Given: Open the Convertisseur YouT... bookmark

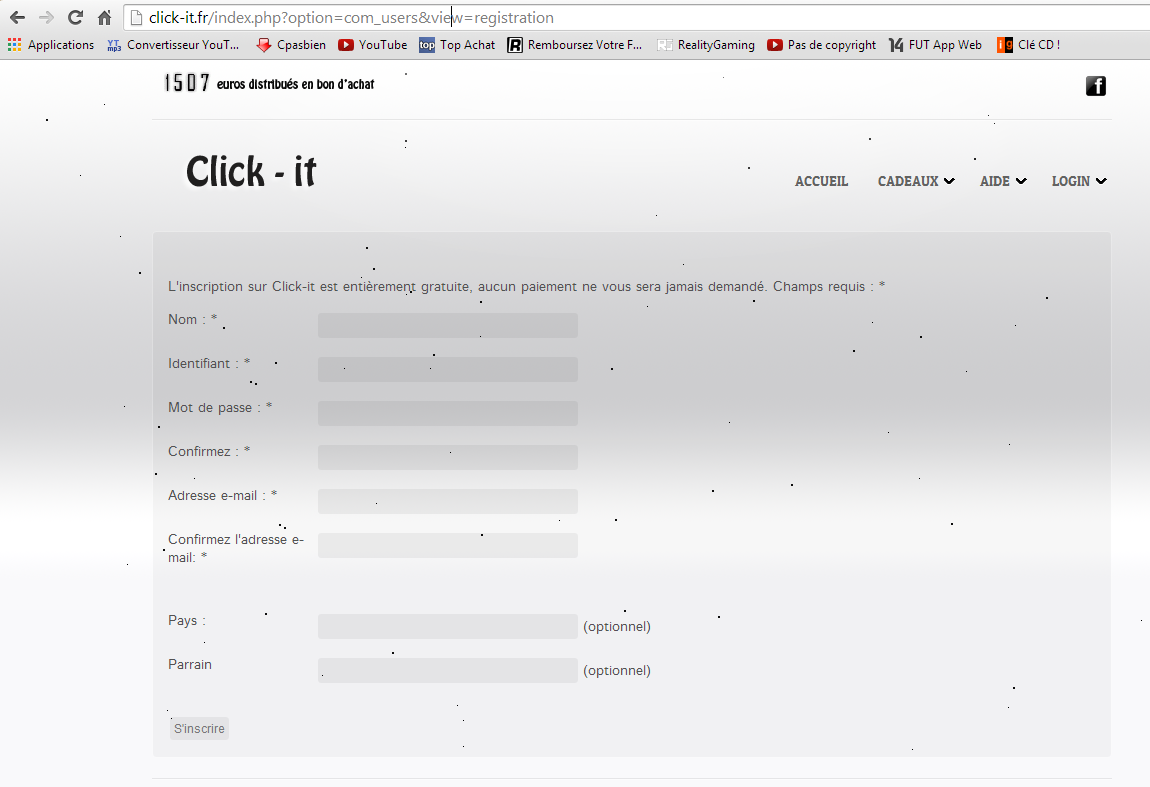Looking at the screenshot, I should (173, 45).
